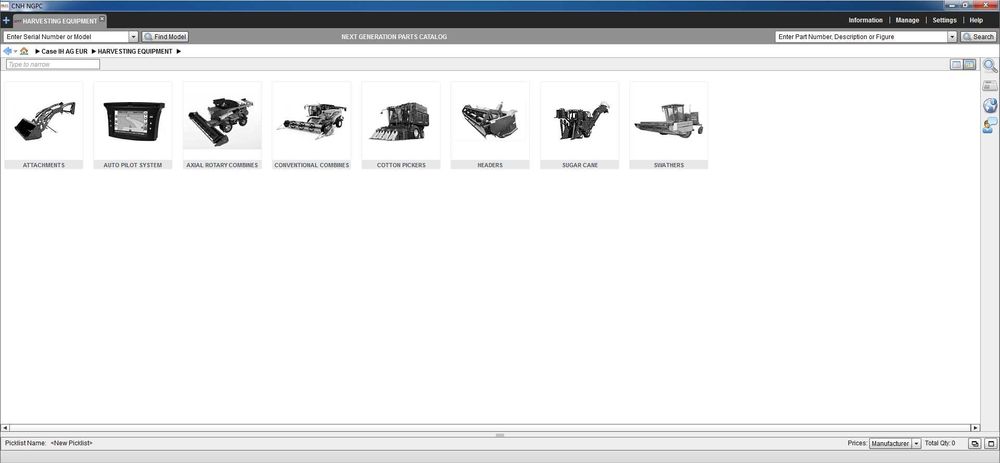Open a new tab with the plus icon
Screen dimensions: 1000x463
tap(6, 20)
